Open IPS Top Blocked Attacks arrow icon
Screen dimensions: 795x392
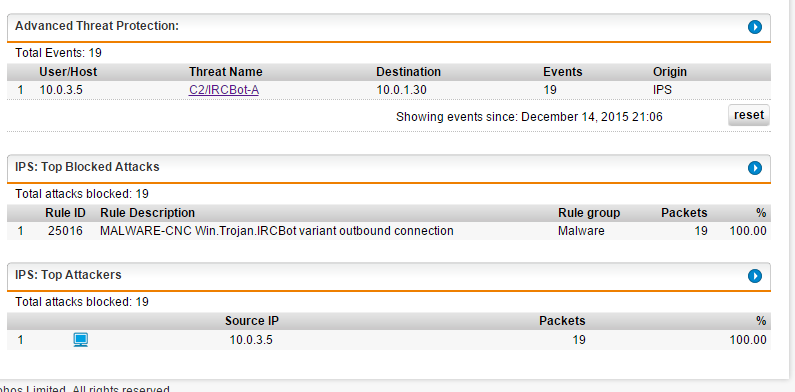click(754, 168)
